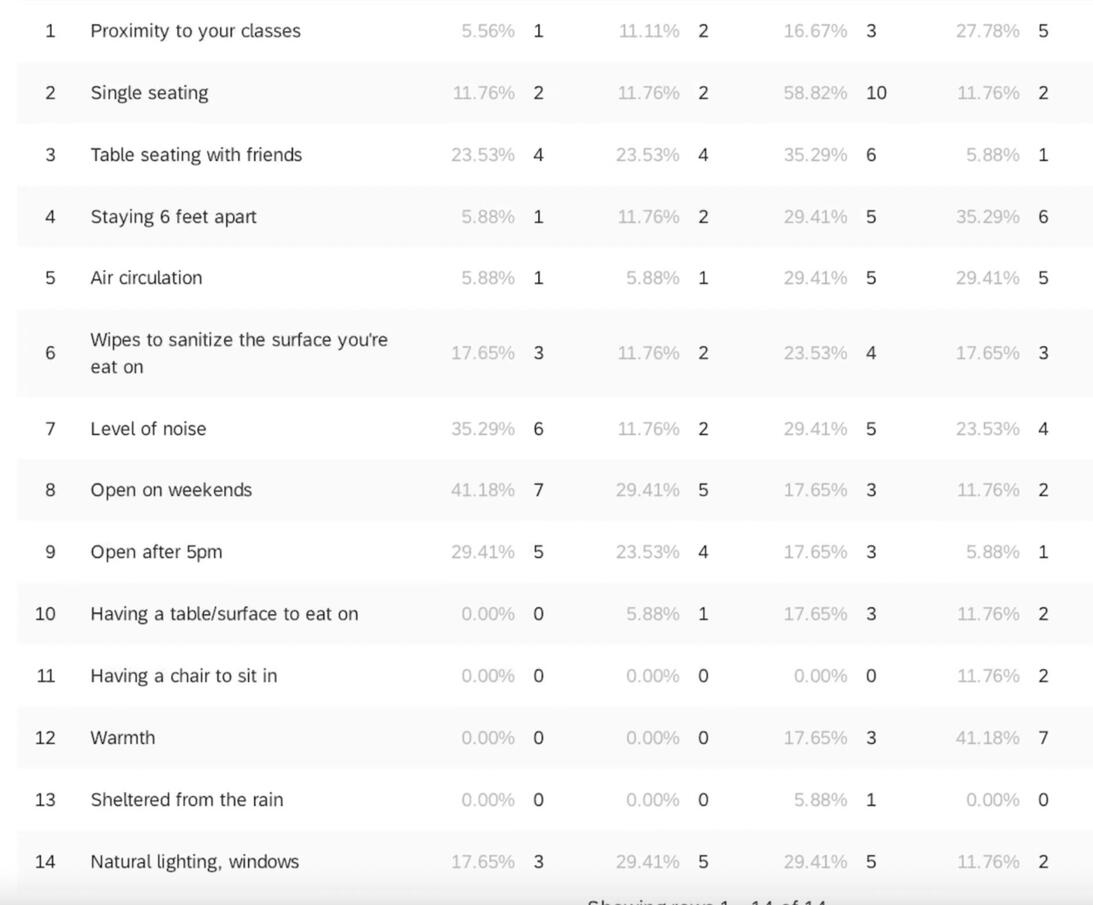Viewport: 1093px width, 905px height.
Task: Select the 'Sheltered from the rain' label
Action: pyautogui.click(x=187, y=800)
